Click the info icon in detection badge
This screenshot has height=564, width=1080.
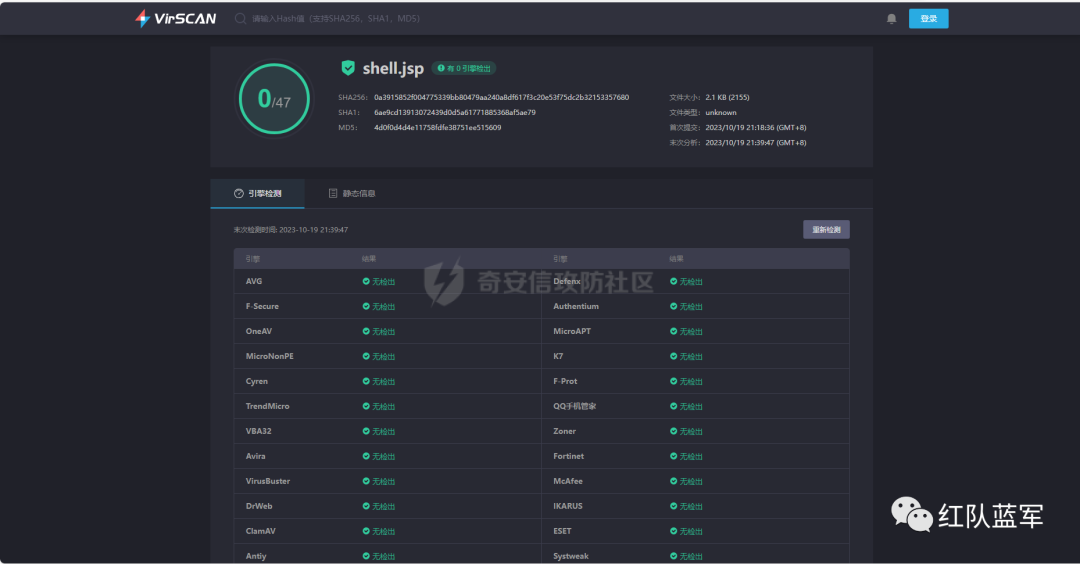(x=441, y=68)
